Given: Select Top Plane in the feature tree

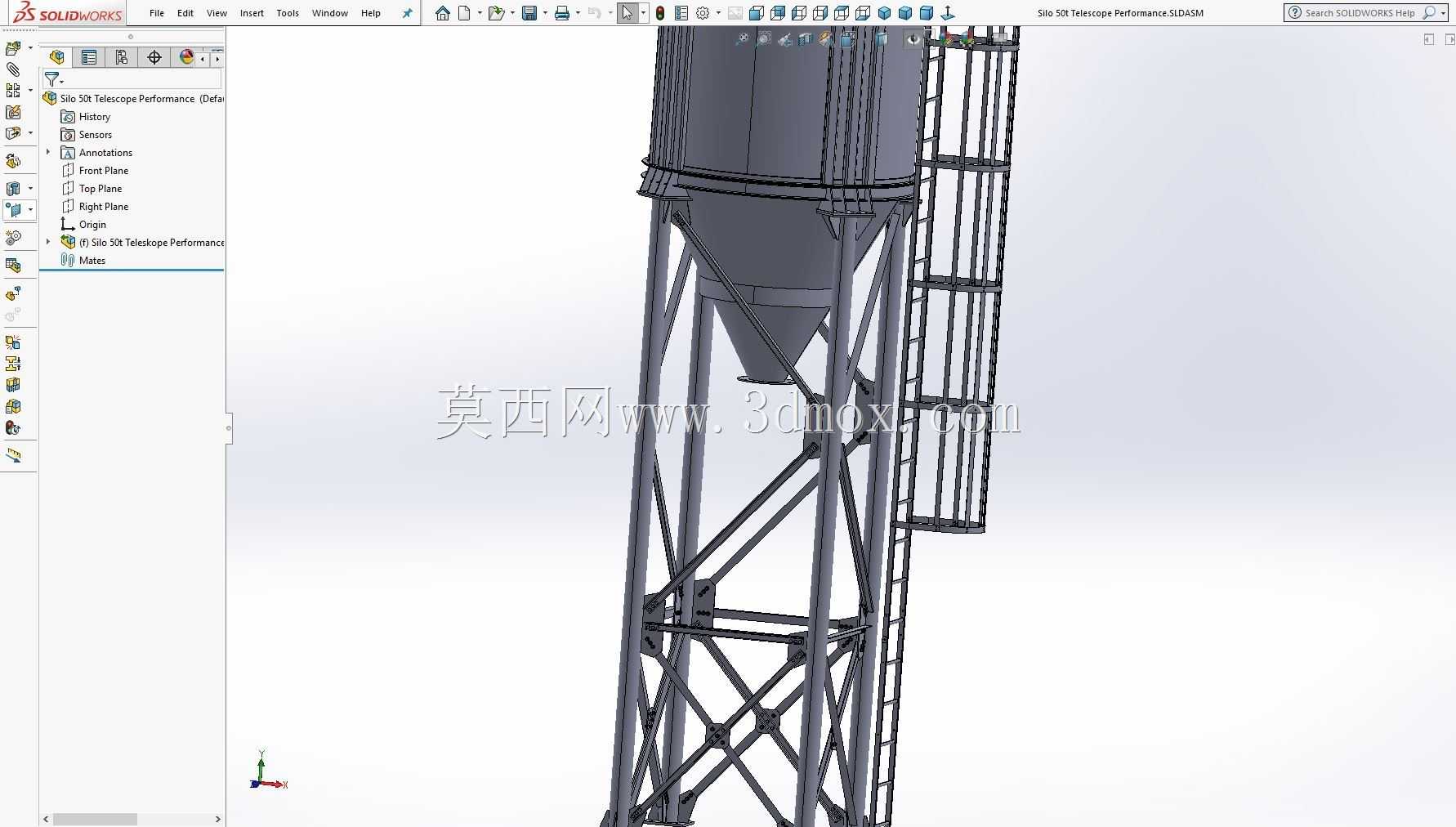Looking at the screenshot, I should click(92, 189).
